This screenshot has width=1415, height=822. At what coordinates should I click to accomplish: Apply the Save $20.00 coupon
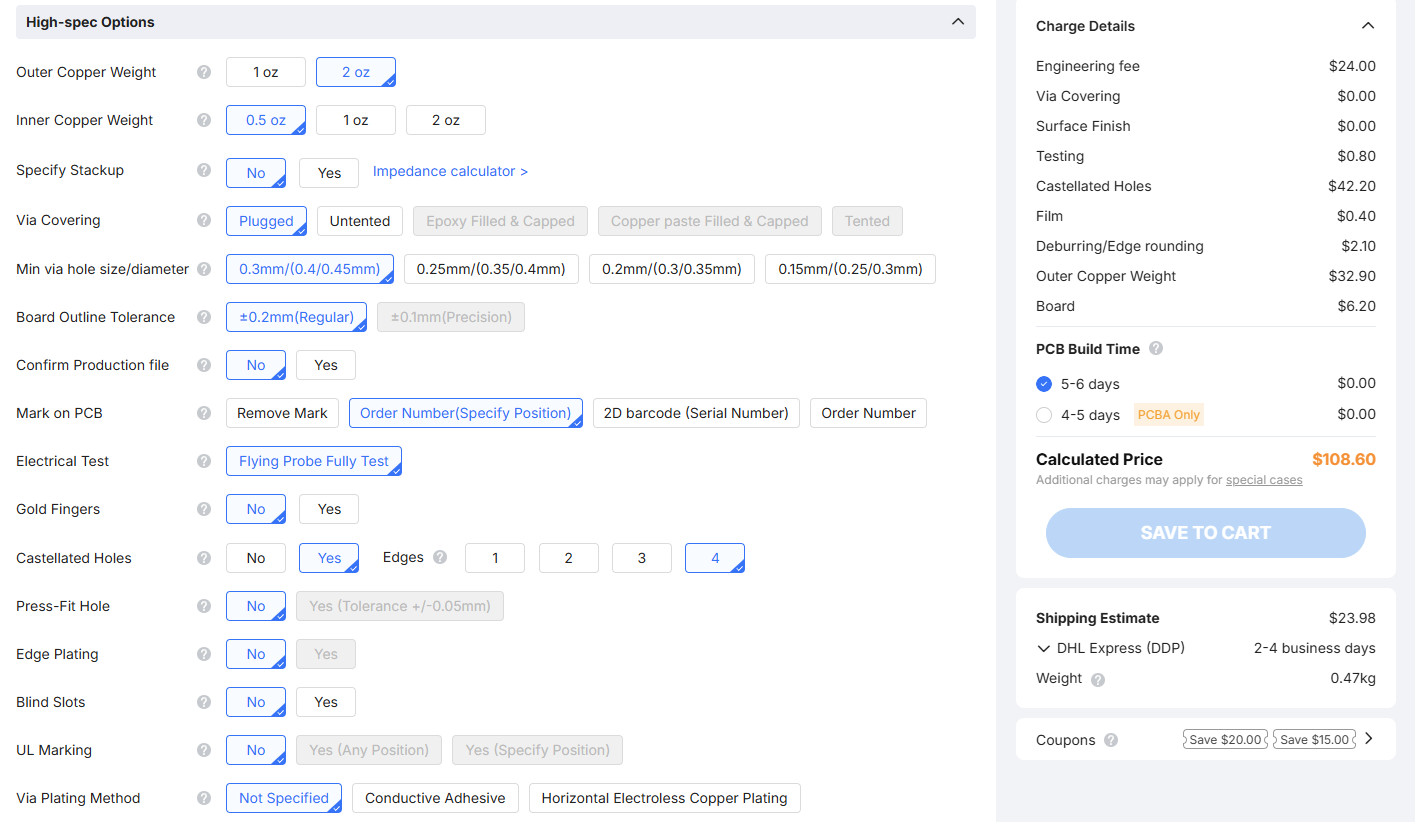click(1225, 740)
